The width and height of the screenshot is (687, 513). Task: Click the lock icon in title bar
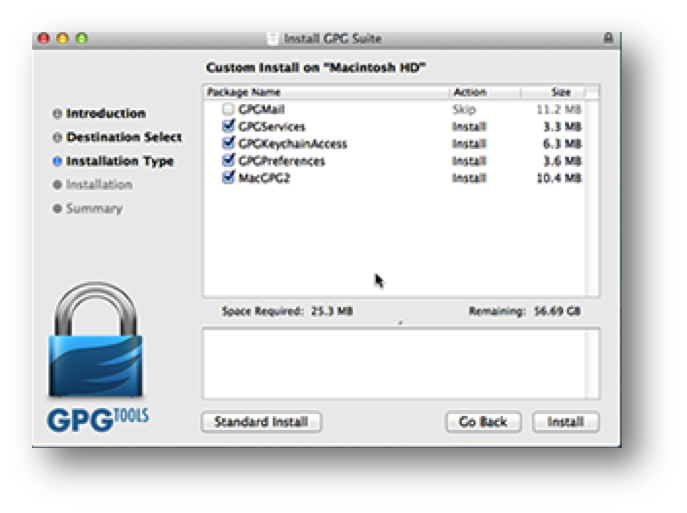(608, 38)
